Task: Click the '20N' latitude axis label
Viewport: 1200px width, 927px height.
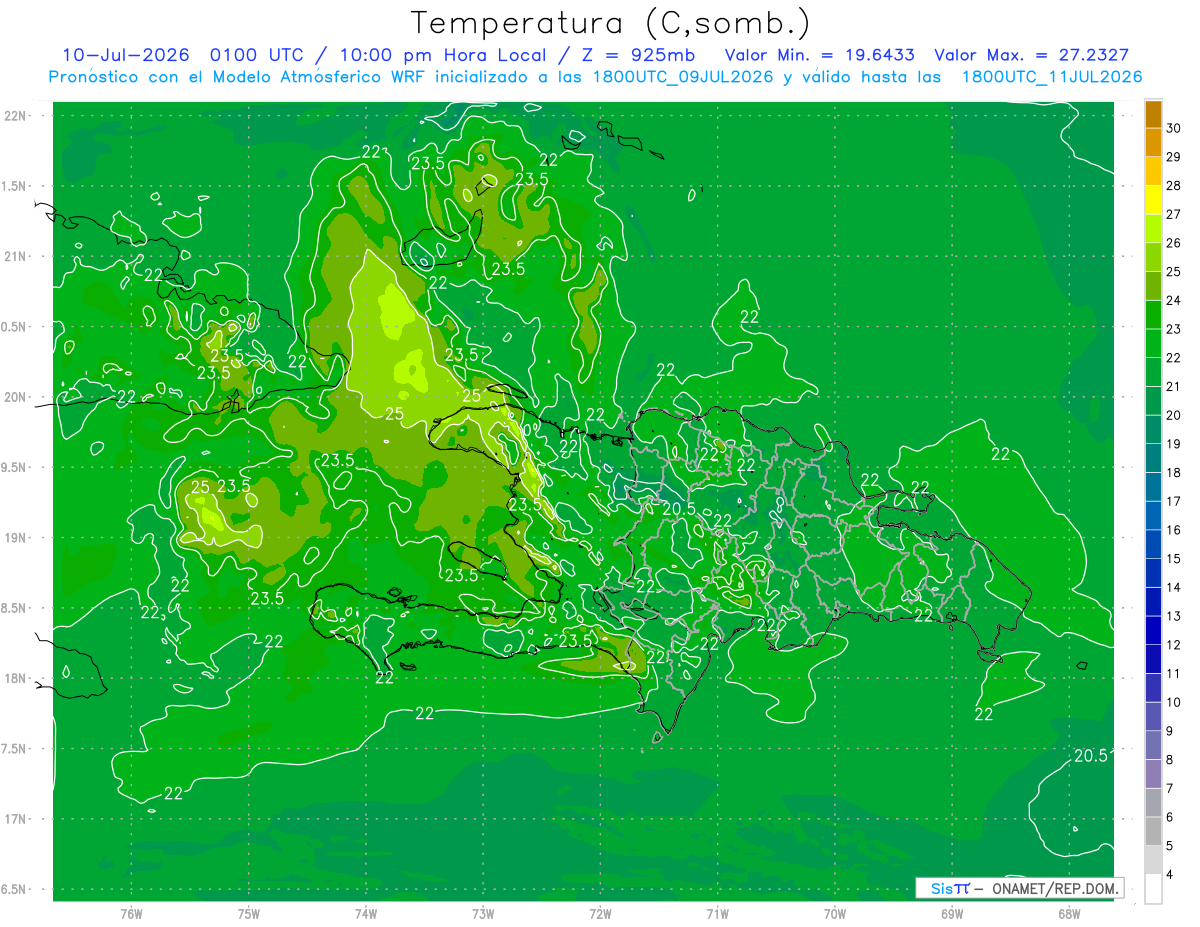Action: (x=16, y=397)
